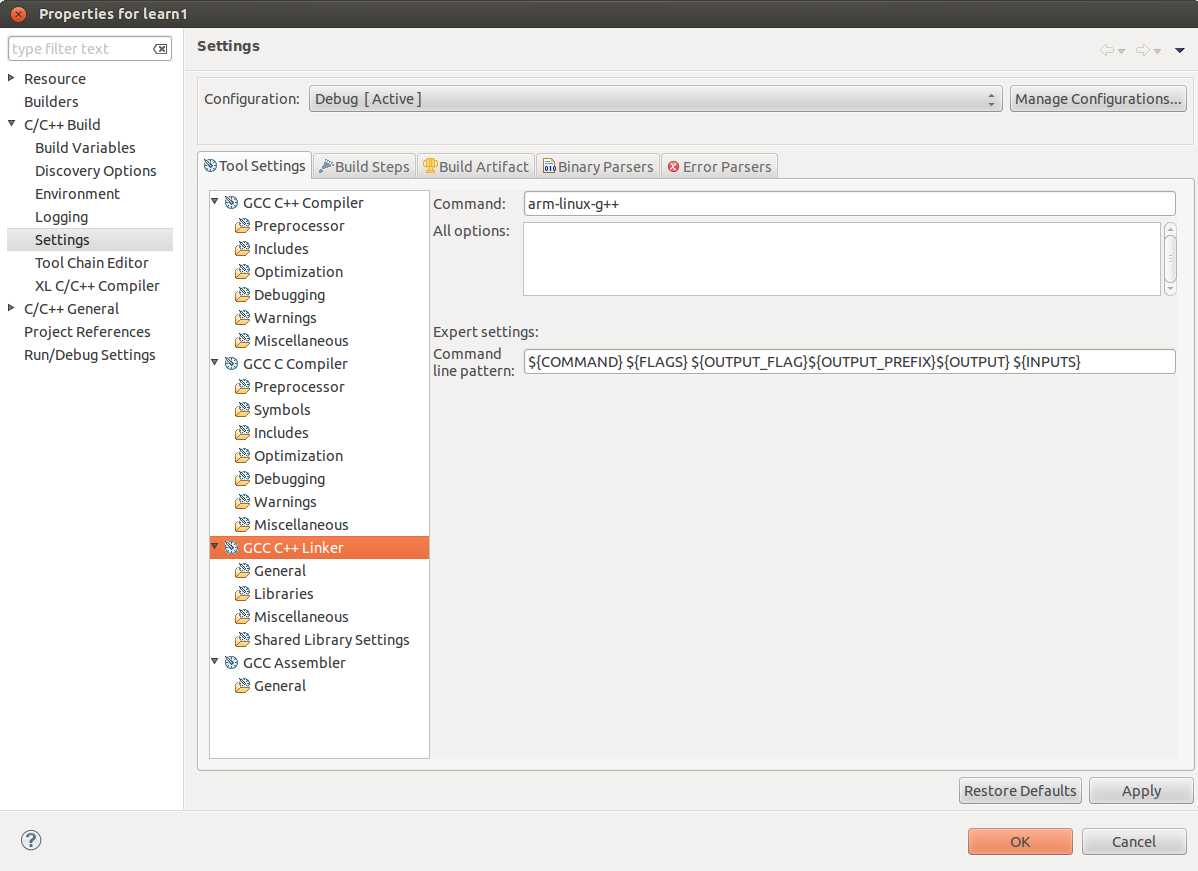Select Logging in left tree
1198x871 pixels.
pyautogui.click(x=61, y=217)
